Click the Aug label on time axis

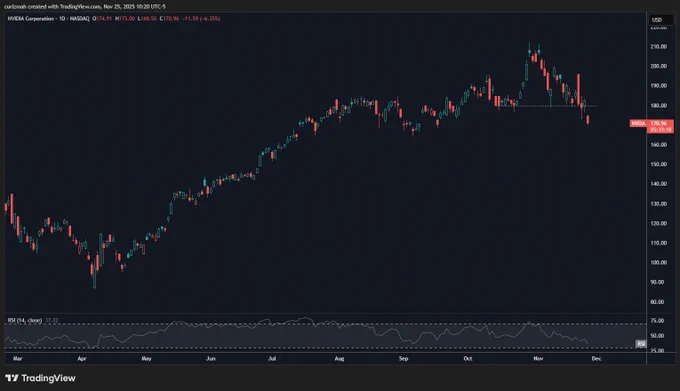coord(339,358)
